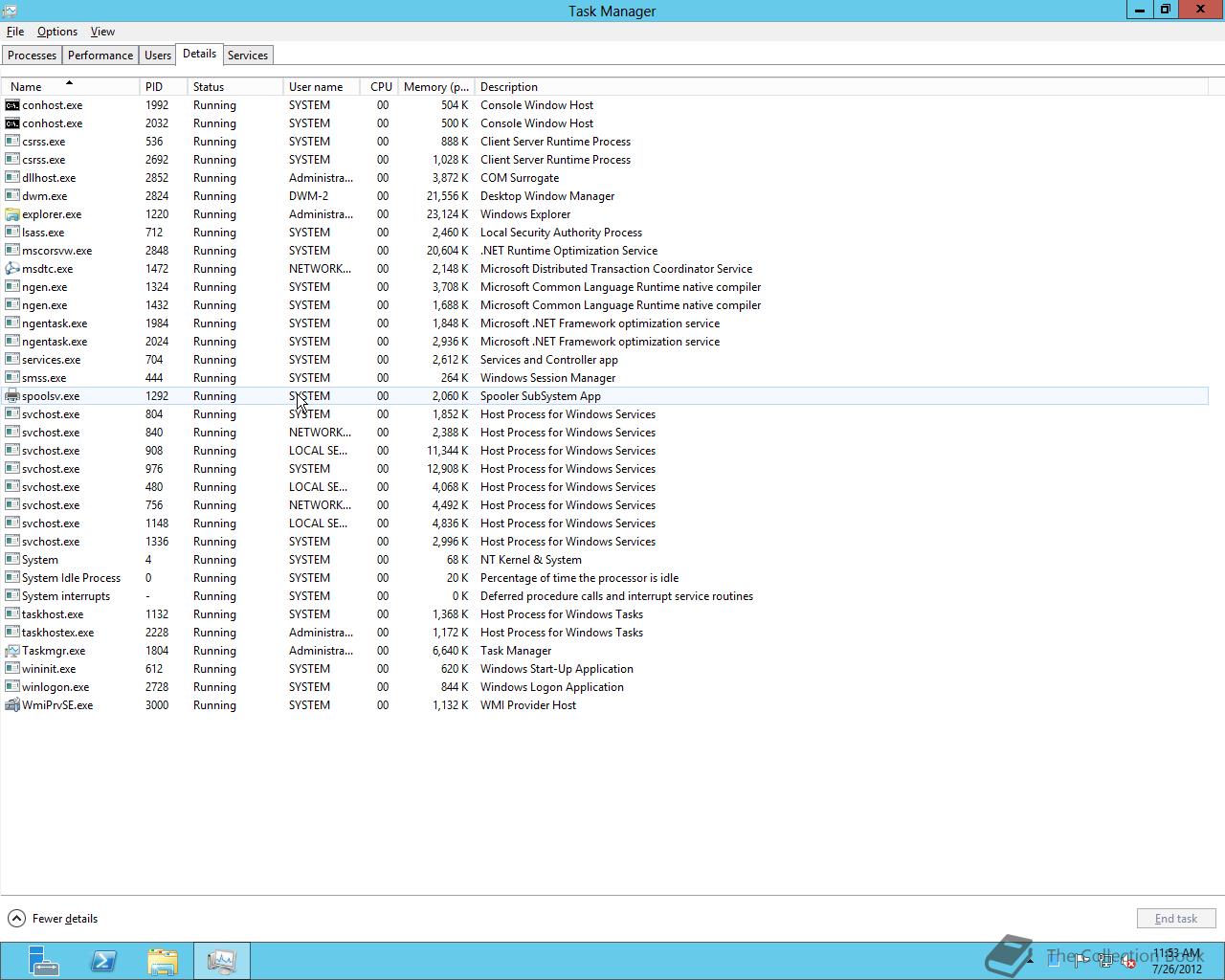1225x980 pixels.
Task: Click the NT Kernel & System description
Action: point(531,560)
